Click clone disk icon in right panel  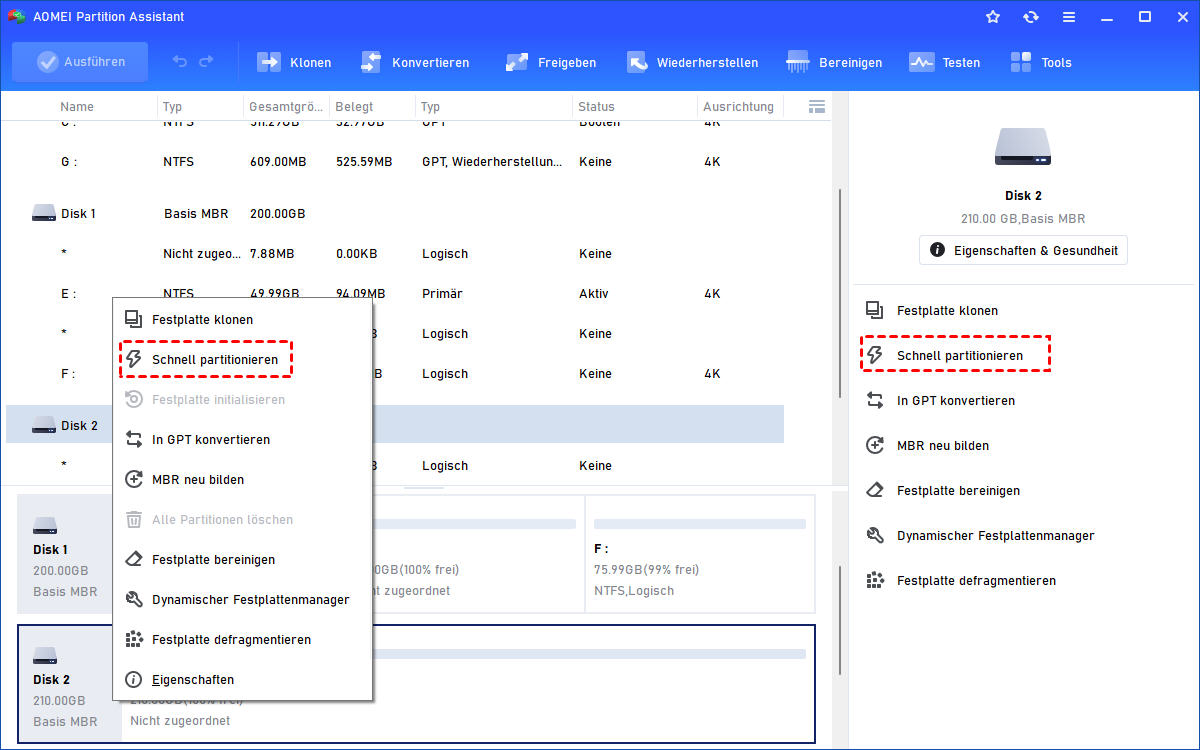point(875,310)
